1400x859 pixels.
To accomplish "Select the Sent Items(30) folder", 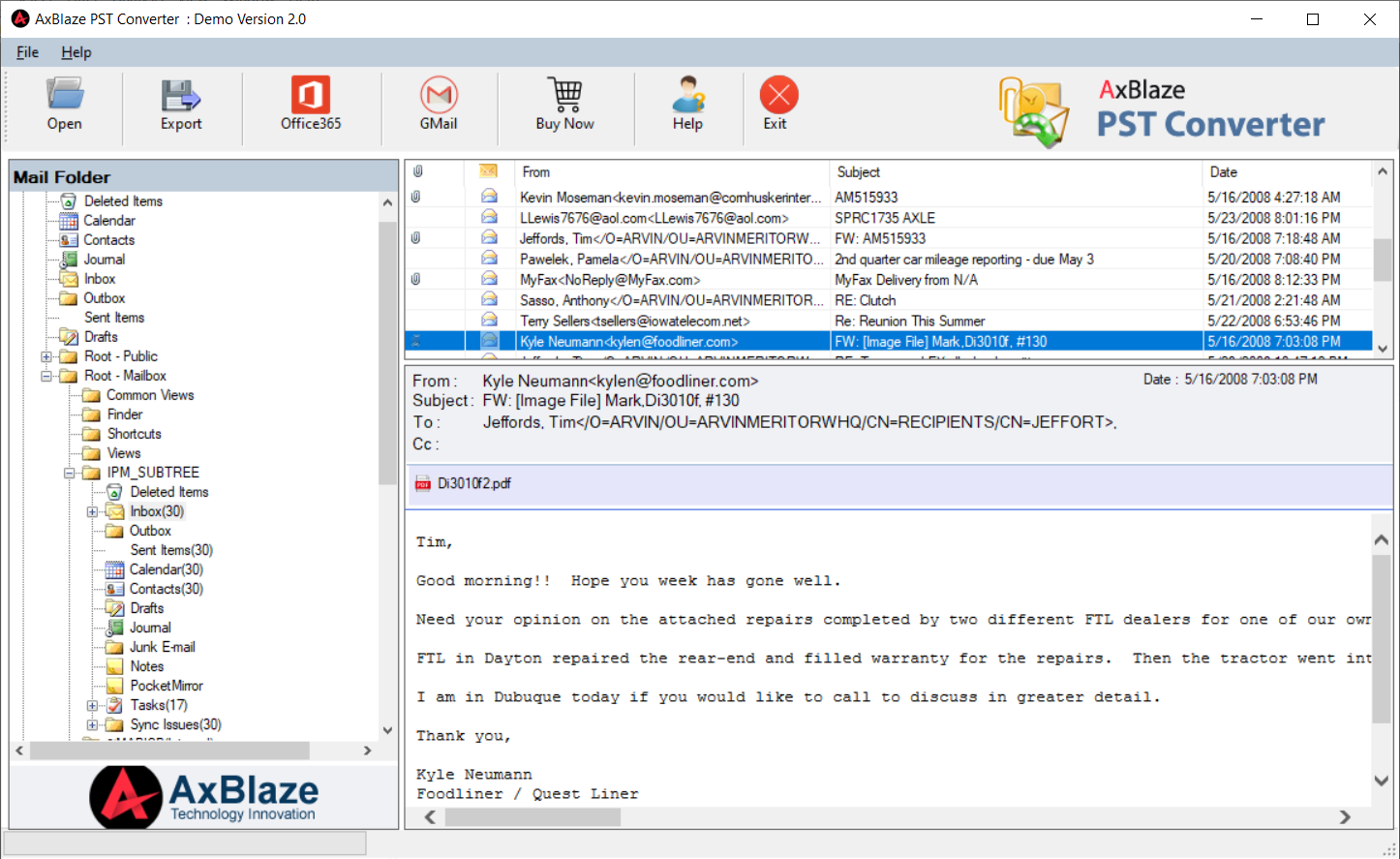I will [x=171, y=550].
